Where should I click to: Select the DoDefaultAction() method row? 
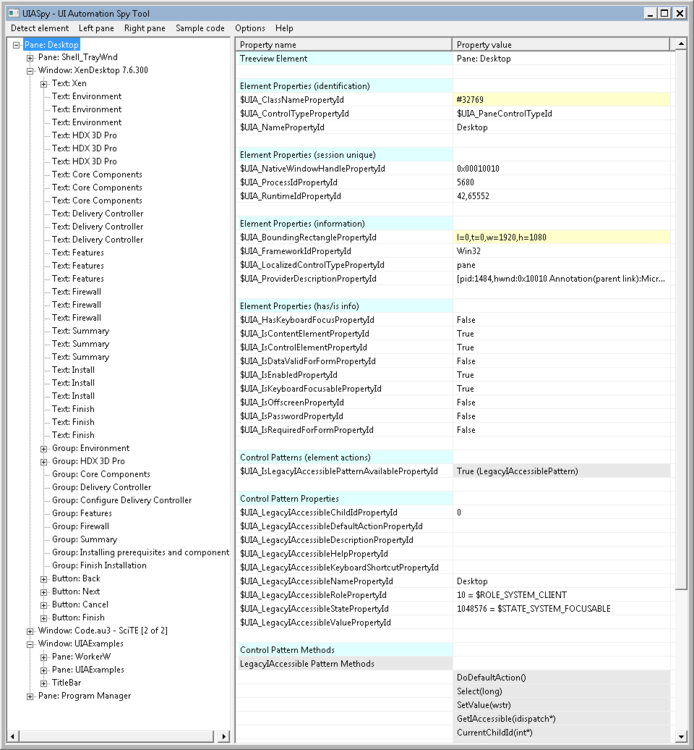pos(561,678)
